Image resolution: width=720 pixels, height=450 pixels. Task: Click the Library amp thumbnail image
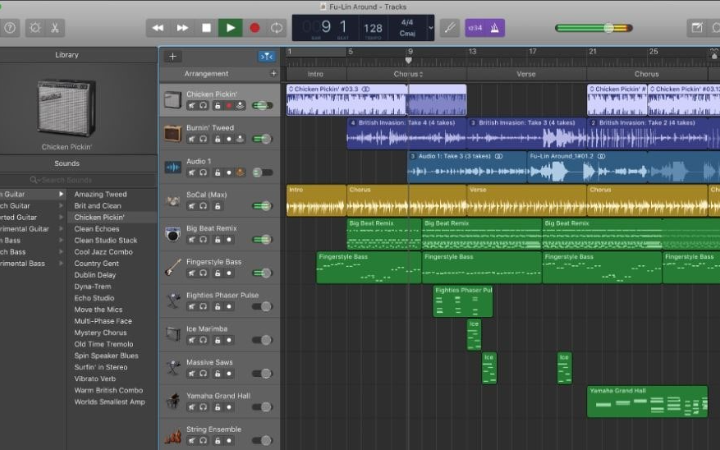click(x=67, y=108)
